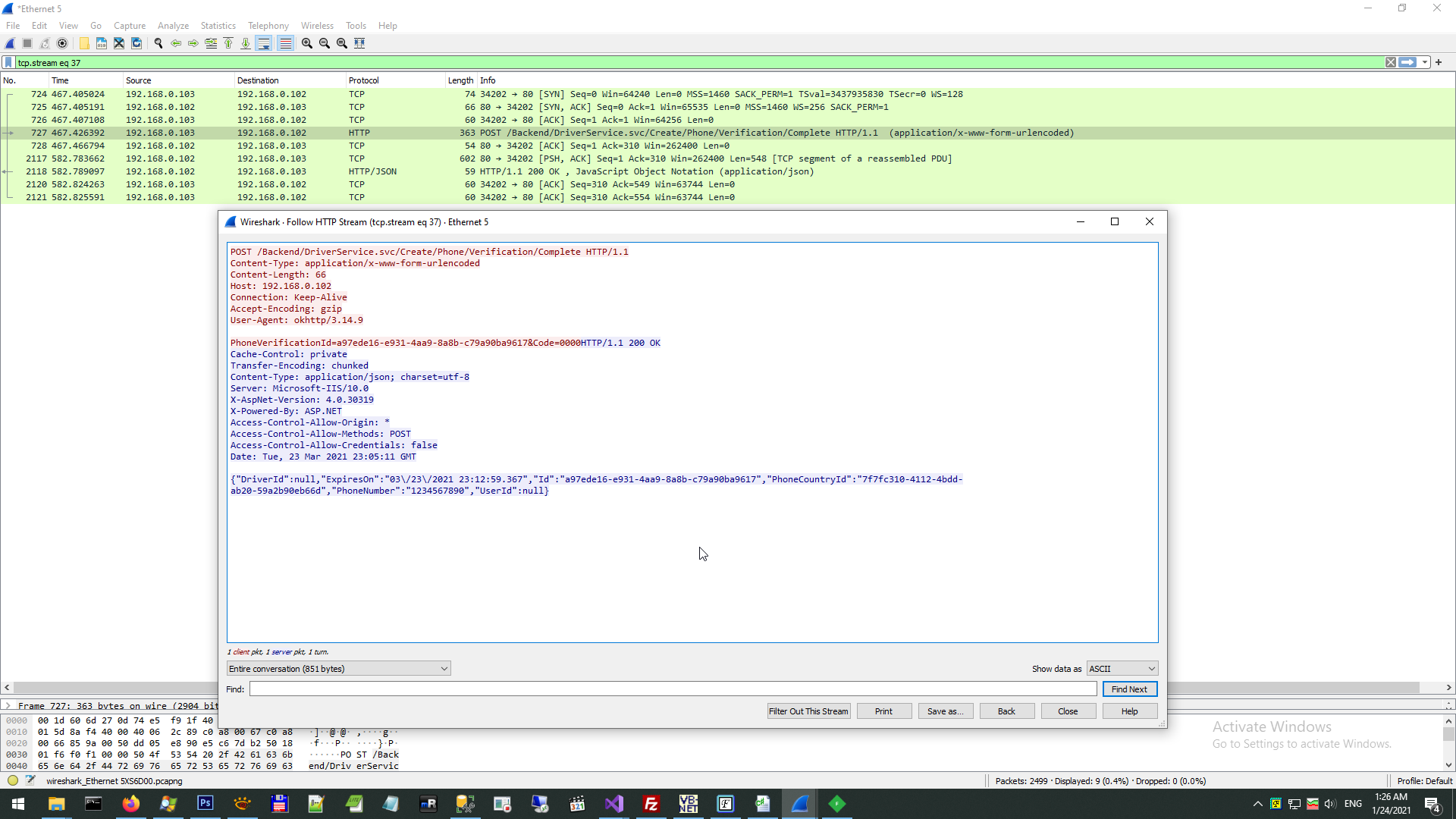The width and height of the screenshot is (1456, 819).
Task: Toggle packet colorization rules button
Action: pos(285,43)
